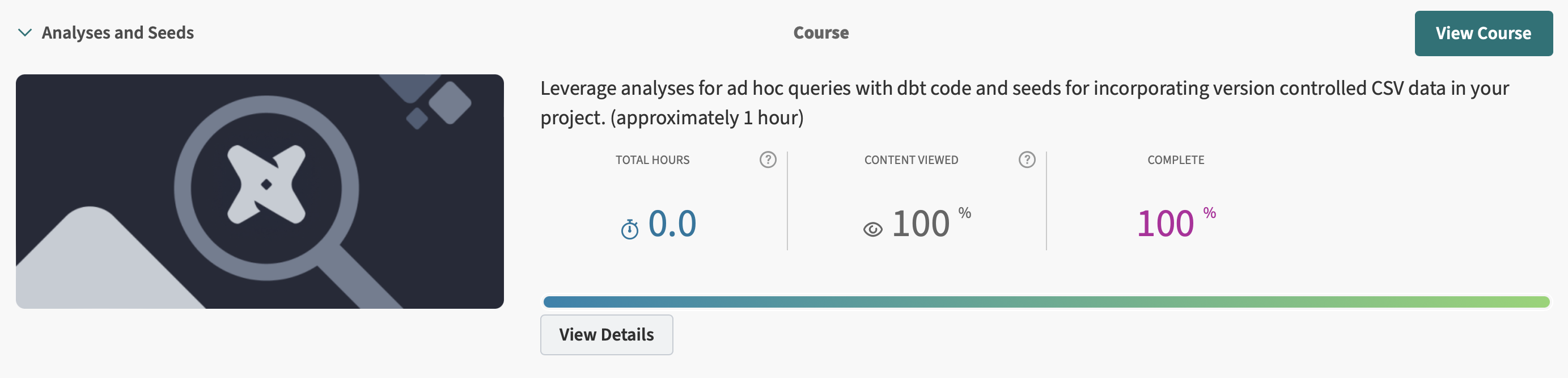The height and width of the screenshot is (378, 1568).
Task: Click the Content Viewed help question icon
Action: coord(1027,159)
